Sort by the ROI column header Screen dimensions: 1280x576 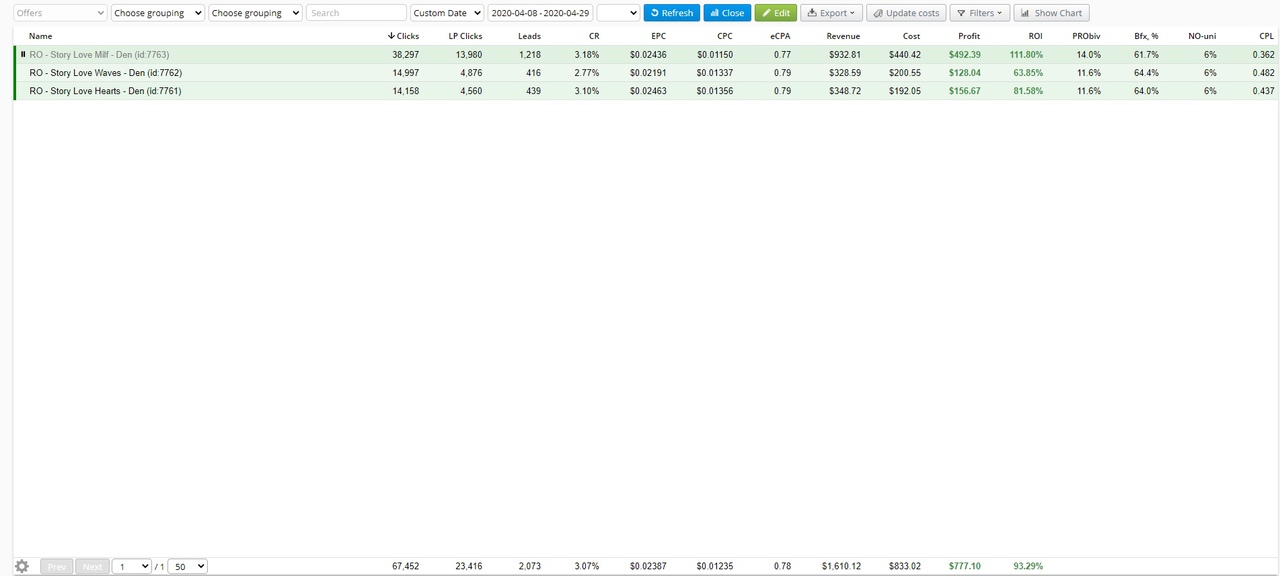(1035, 36)
